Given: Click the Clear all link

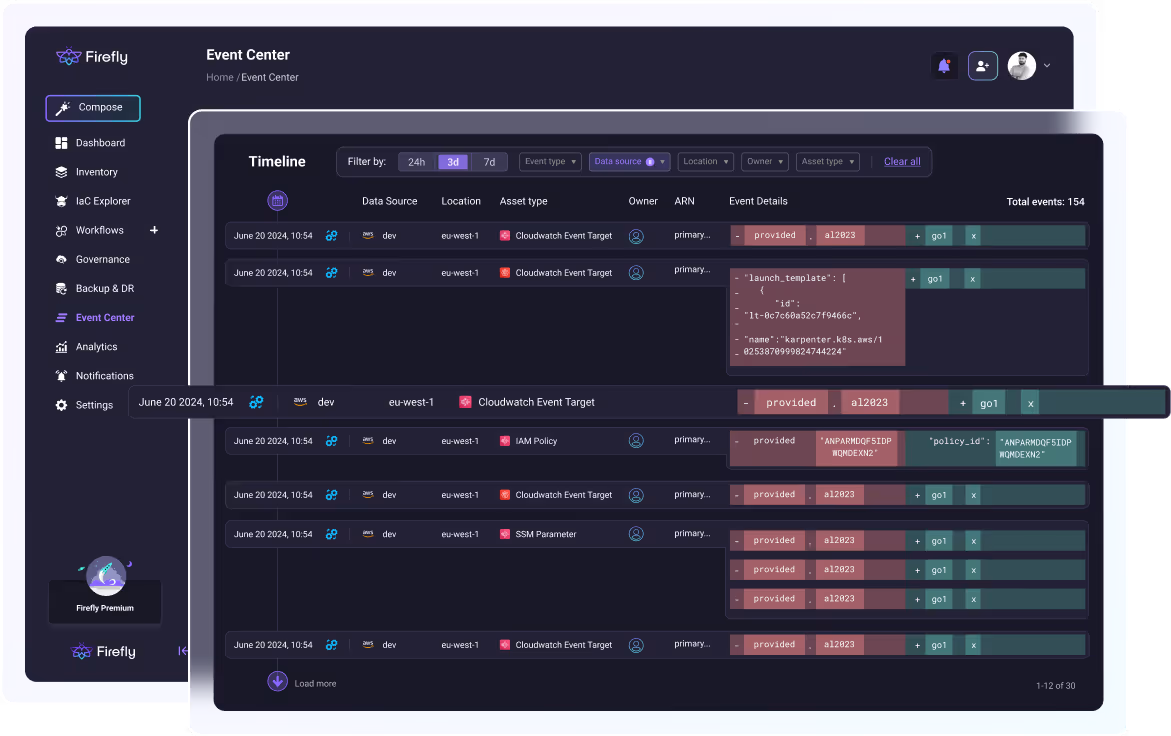Looking at the screenshot, I should (902, 161).
